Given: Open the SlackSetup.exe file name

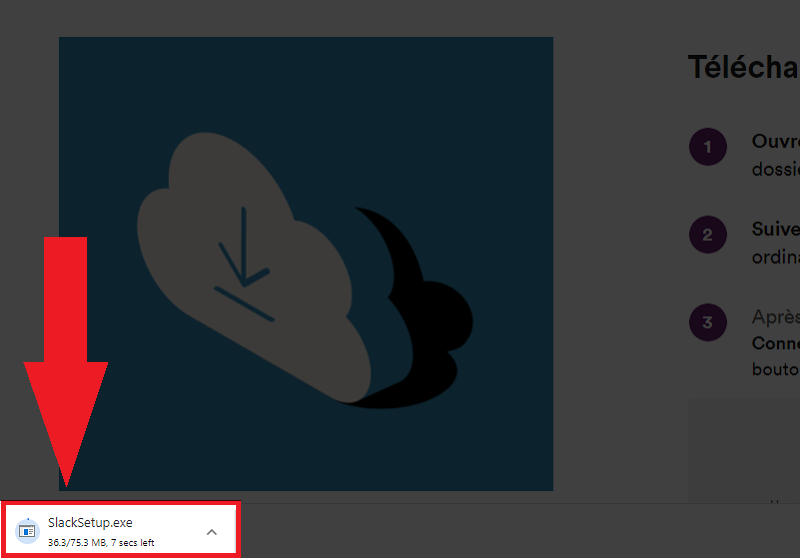Looking at the screenshot, I should coord(90,523).
